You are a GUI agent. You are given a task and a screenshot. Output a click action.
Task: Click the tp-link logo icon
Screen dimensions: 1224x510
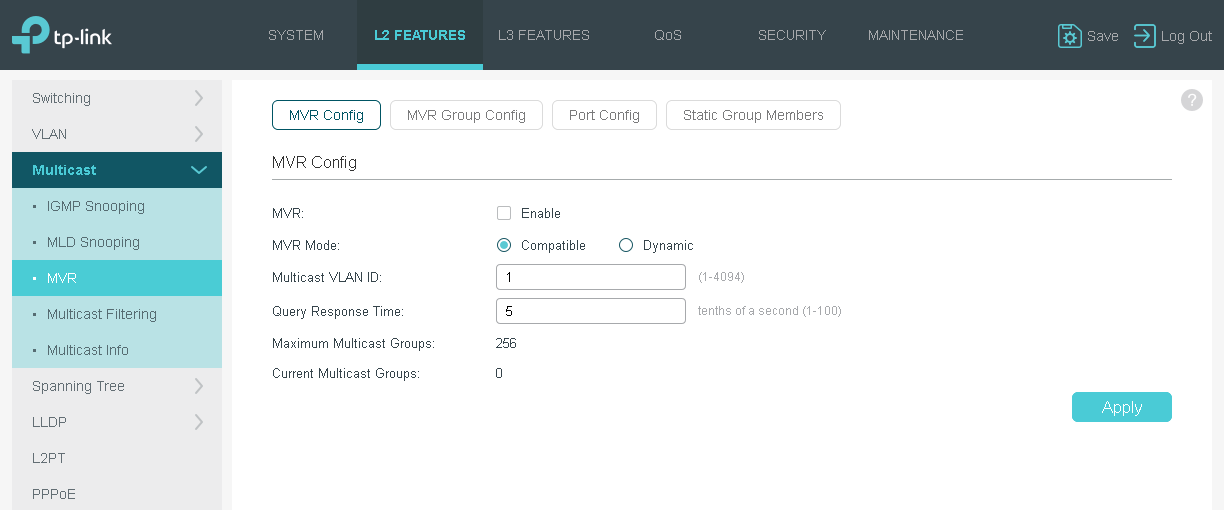click(x=30, y=35)
